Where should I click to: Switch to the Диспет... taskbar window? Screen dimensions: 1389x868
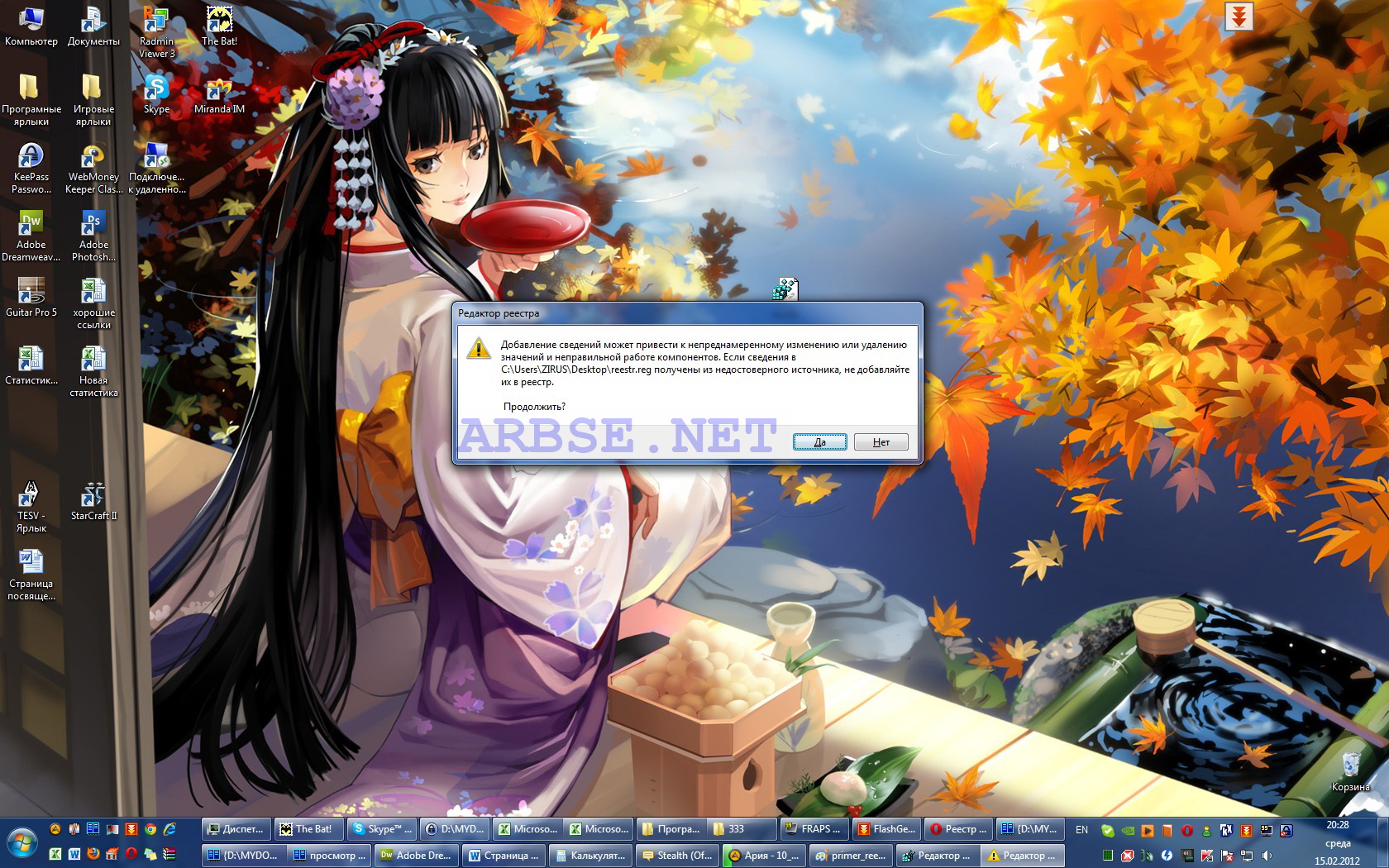coord(236,829)
